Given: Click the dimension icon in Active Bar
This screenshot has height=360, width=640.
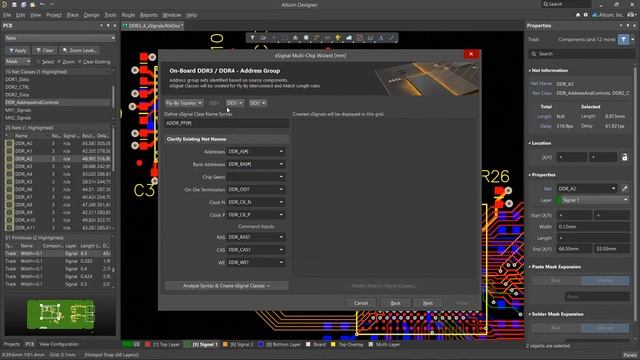Looking at the screenshot, I should pyautogui.click(x=370, y=38).
